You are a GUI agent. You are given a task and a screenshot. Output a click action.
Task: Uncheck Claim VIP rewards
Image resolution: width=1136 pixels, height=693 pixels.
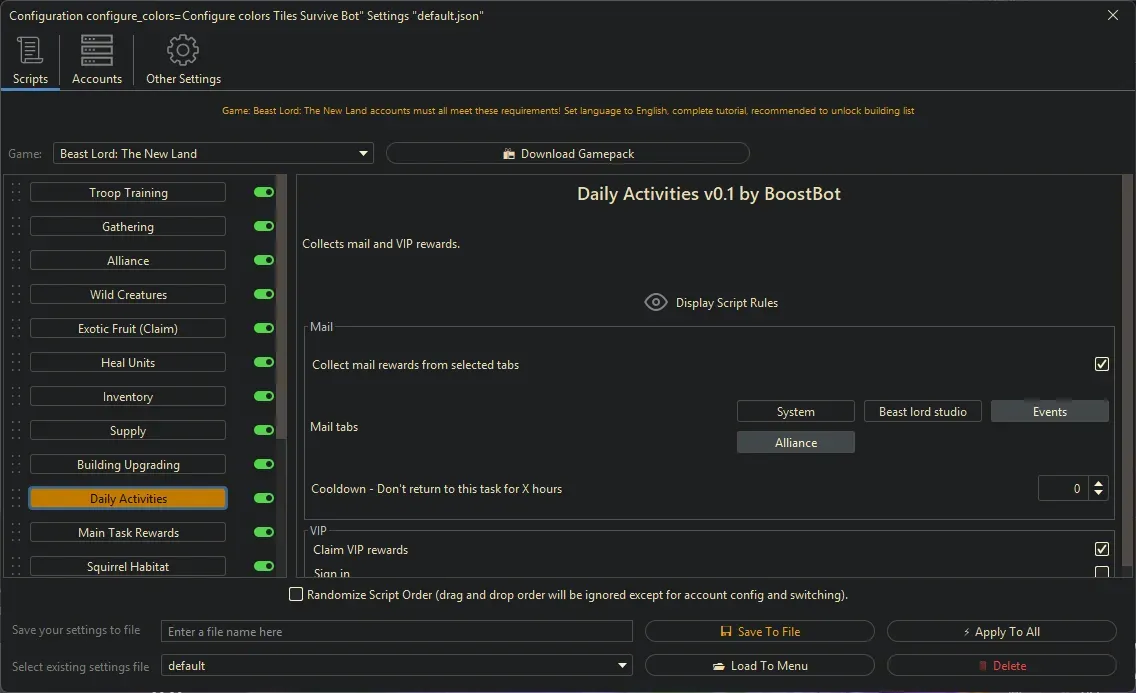pos(1101,549)
